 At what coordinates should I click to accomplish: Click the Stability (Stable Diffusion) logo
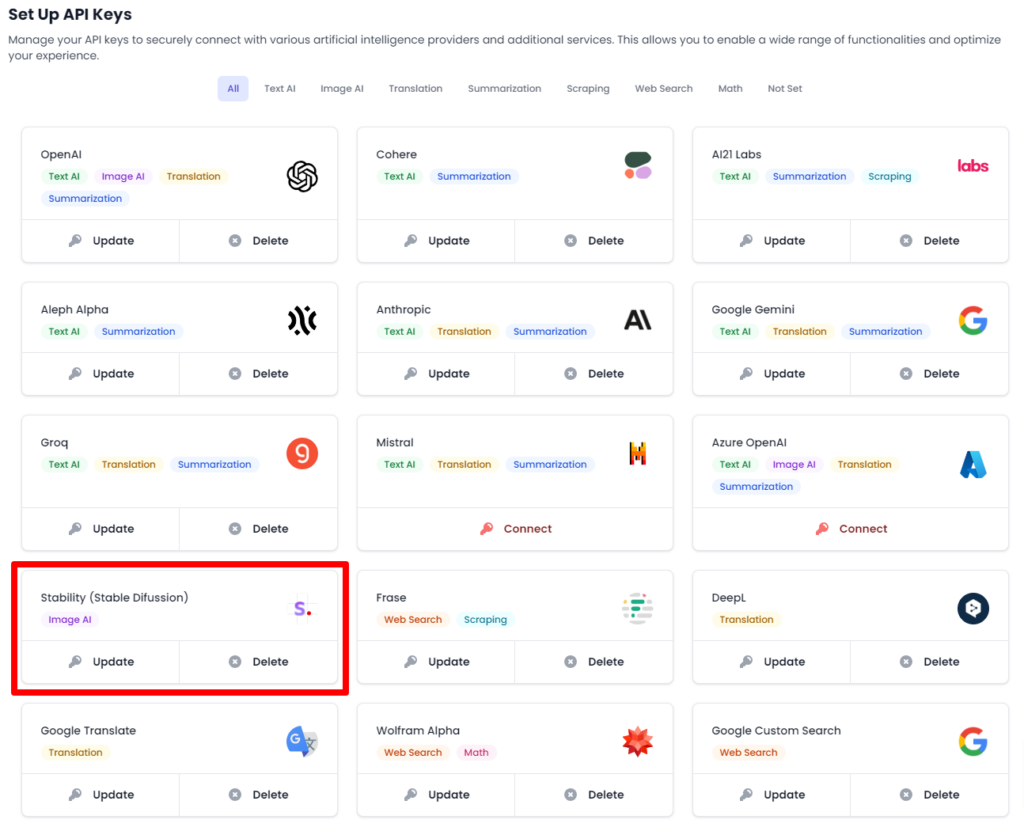(301, 609)
